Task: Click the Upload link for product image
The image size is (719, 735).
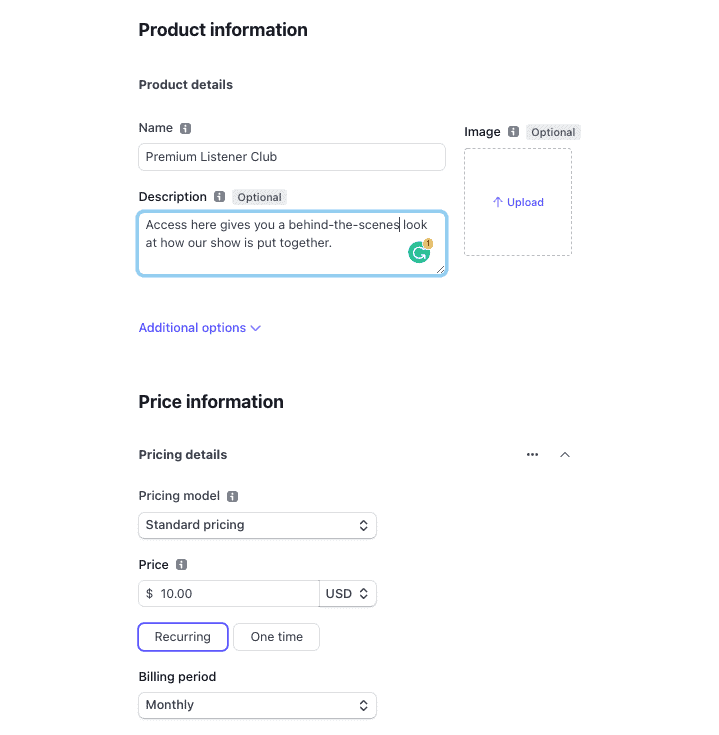Action: [x=518, y=202]
